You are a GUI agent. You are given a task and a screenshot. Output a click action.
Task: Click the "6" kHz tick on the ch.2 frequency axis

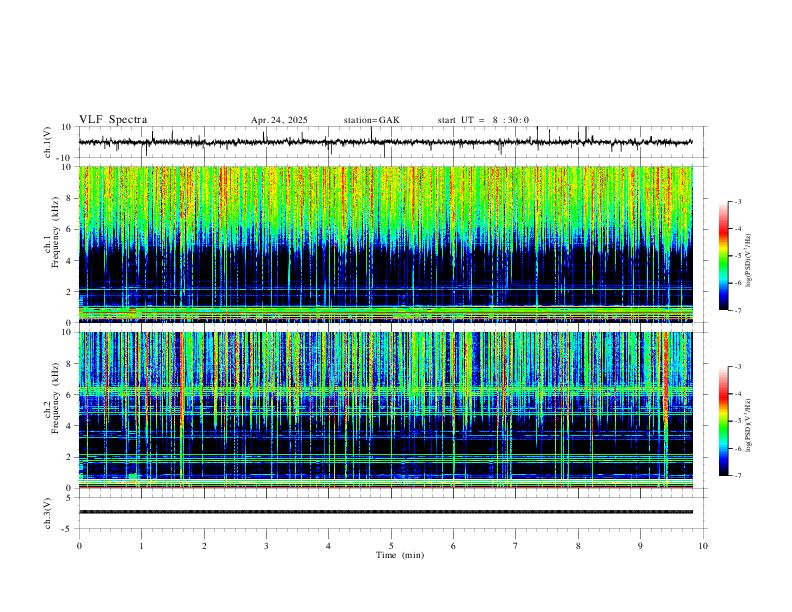[70, 395]
